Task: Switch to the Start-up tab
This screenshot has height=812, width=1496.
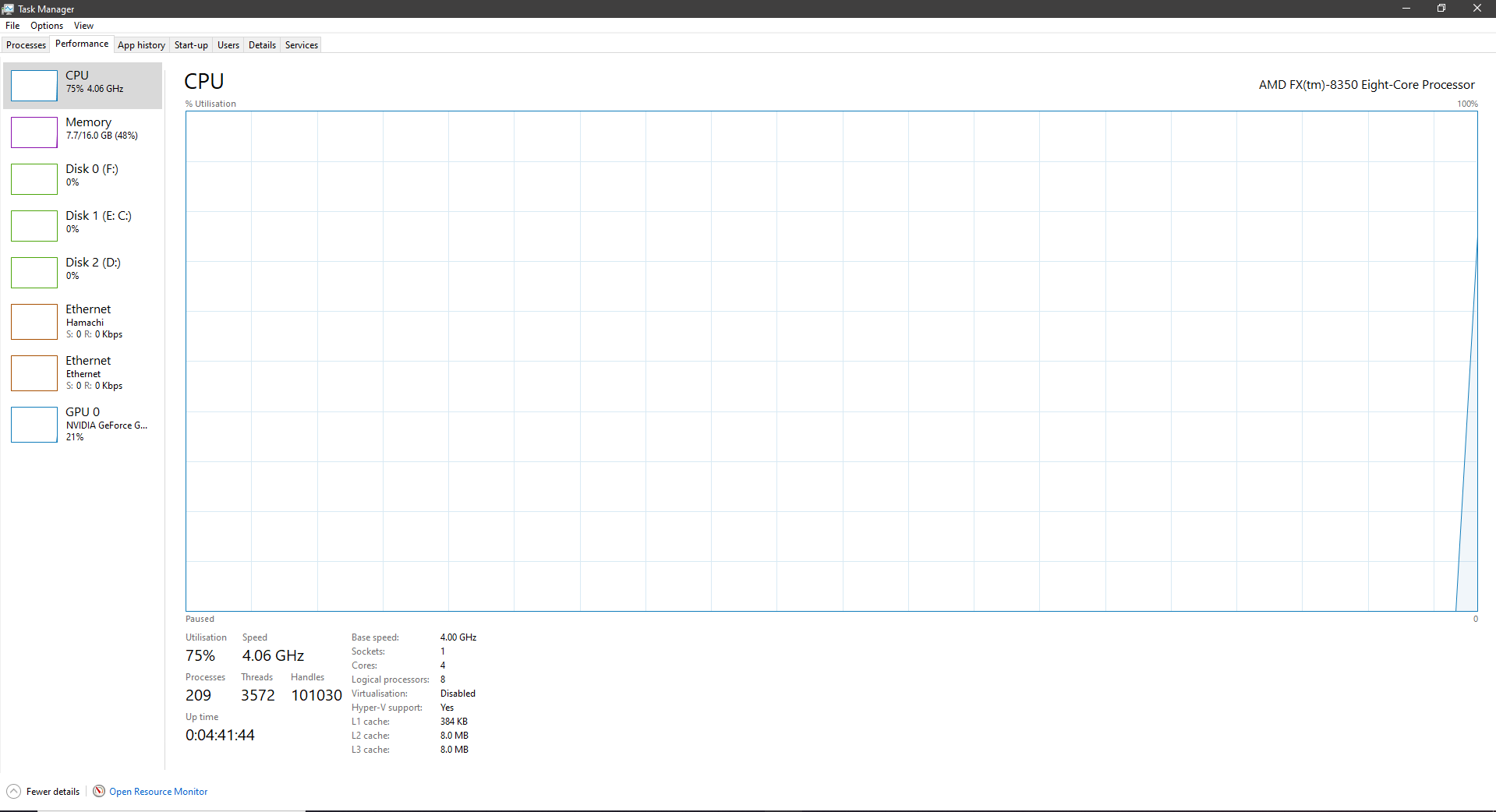Action: click(191, 44)
